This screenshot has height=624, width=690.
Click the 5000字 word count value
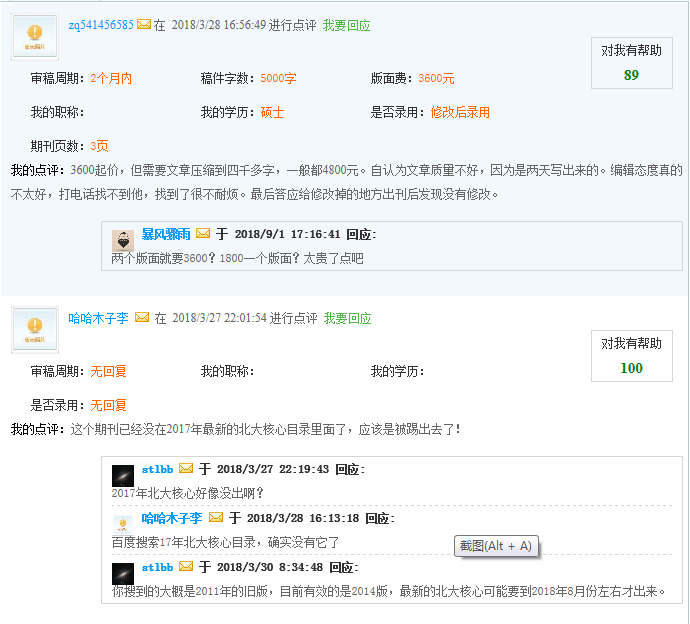point(278,78)
